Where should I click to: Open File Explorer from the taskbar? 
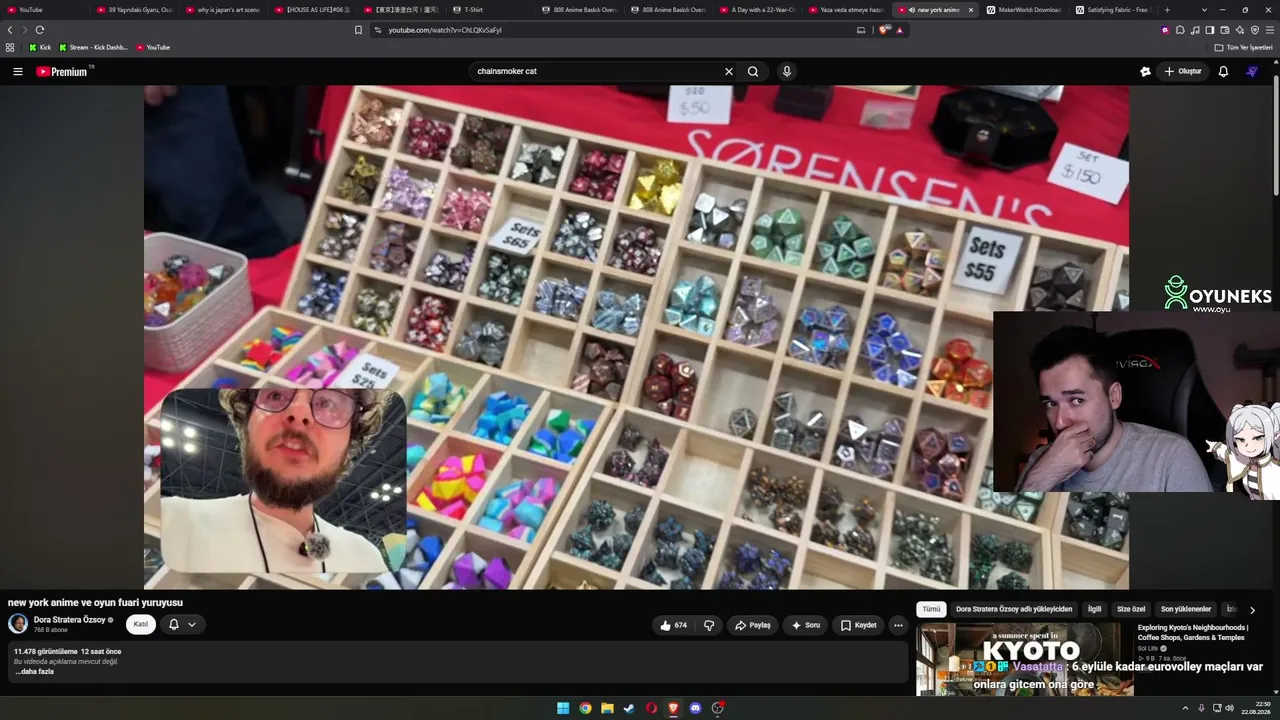click(607, 708)
